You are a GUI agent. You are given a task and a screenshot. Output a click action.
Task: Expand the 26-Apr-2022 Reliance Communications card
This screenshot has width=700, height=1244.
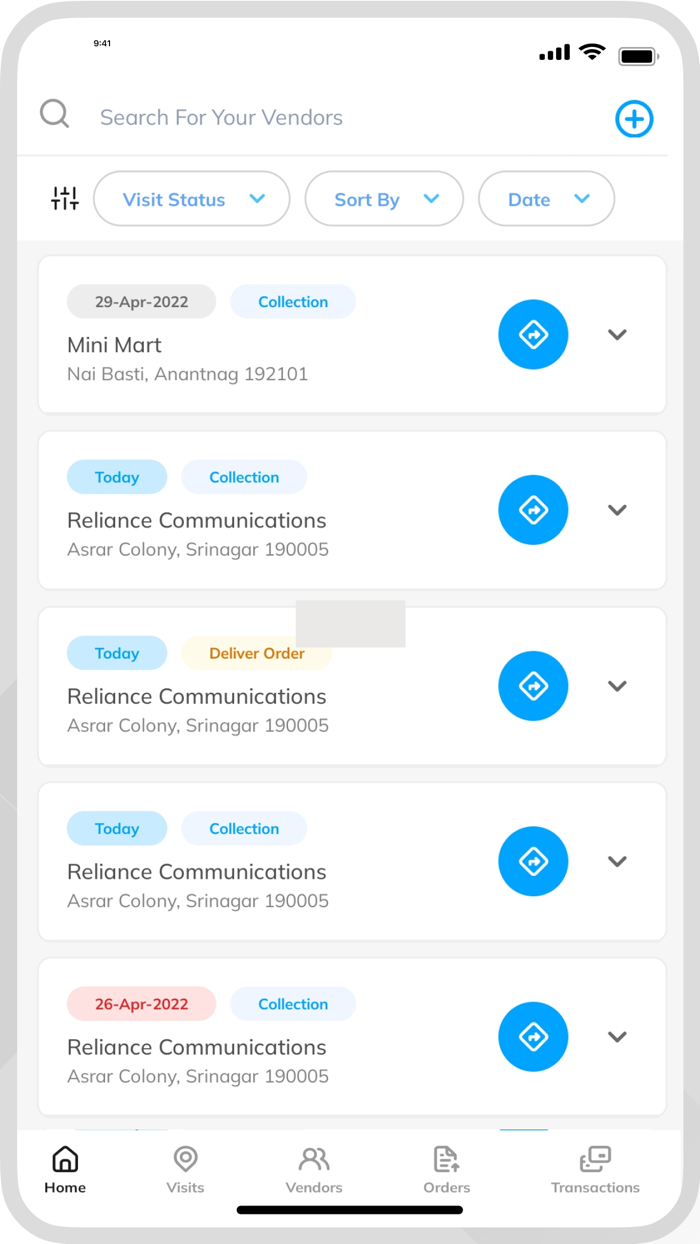(617, 1037)
